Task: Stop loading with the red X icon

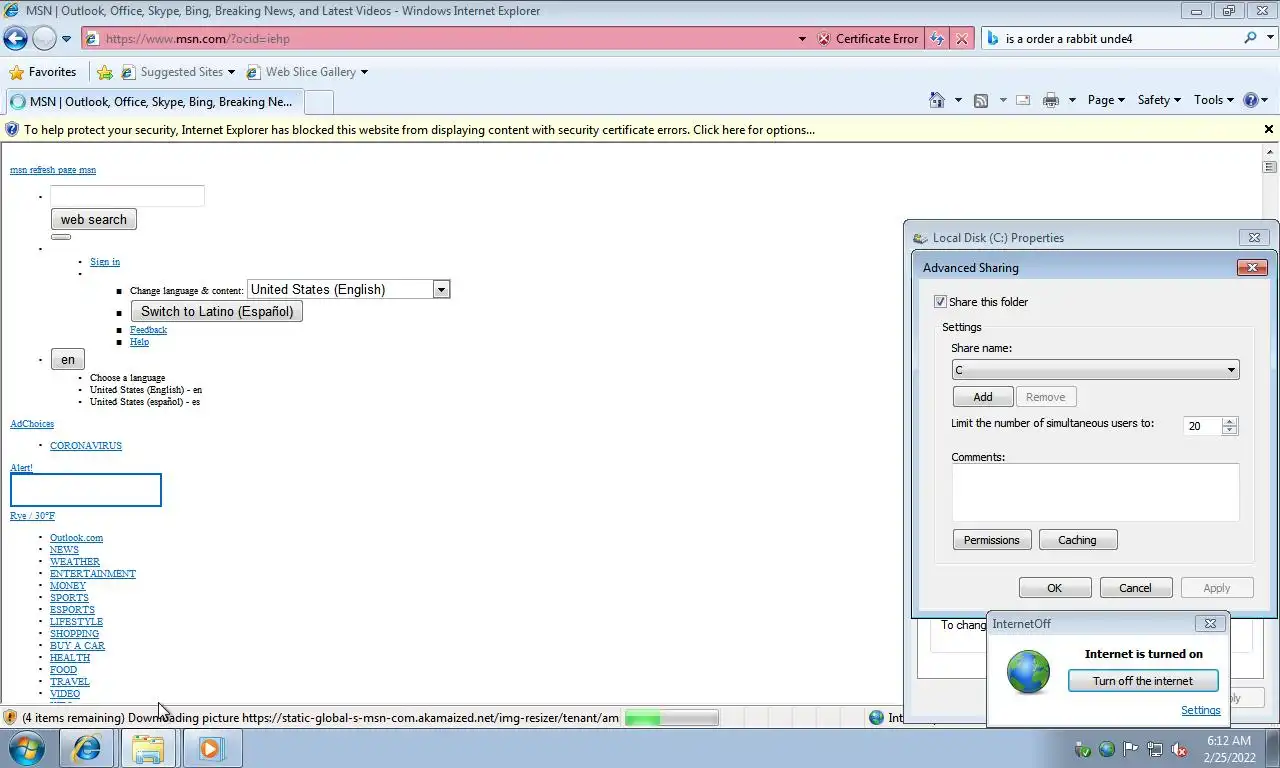Action: [x=961, y=39]
